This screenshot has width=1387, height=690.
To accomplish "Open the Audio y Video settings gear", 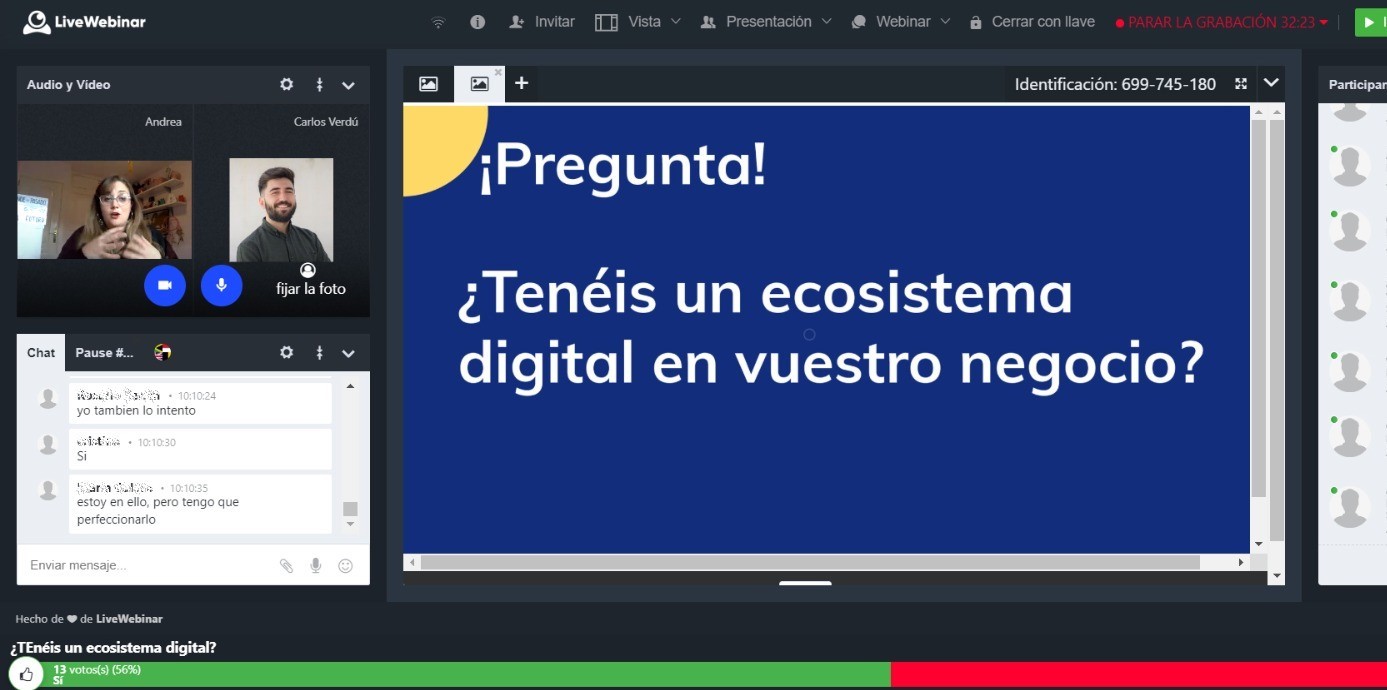I will click(x=286, y=85).
